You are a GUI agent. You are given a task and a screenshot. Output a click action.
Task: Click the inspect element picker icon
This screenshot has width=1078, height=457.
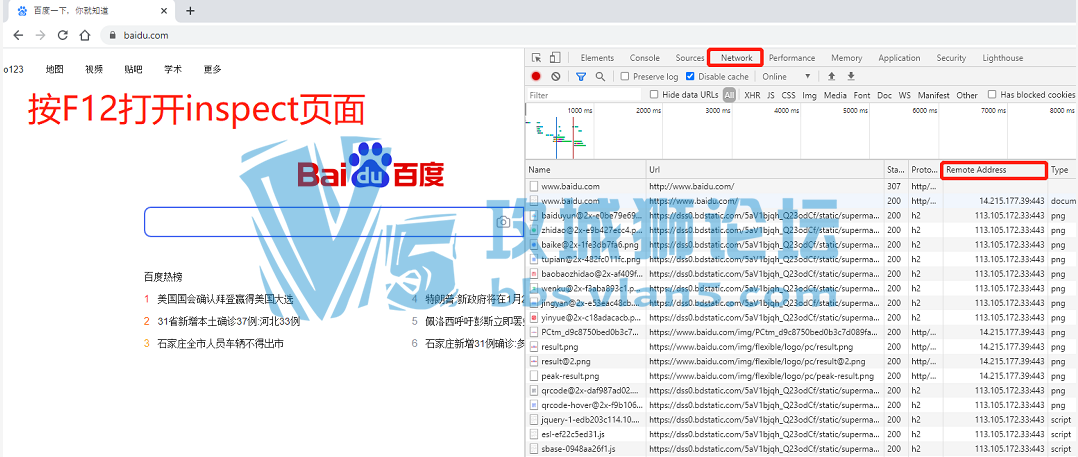tap(537, 58)
